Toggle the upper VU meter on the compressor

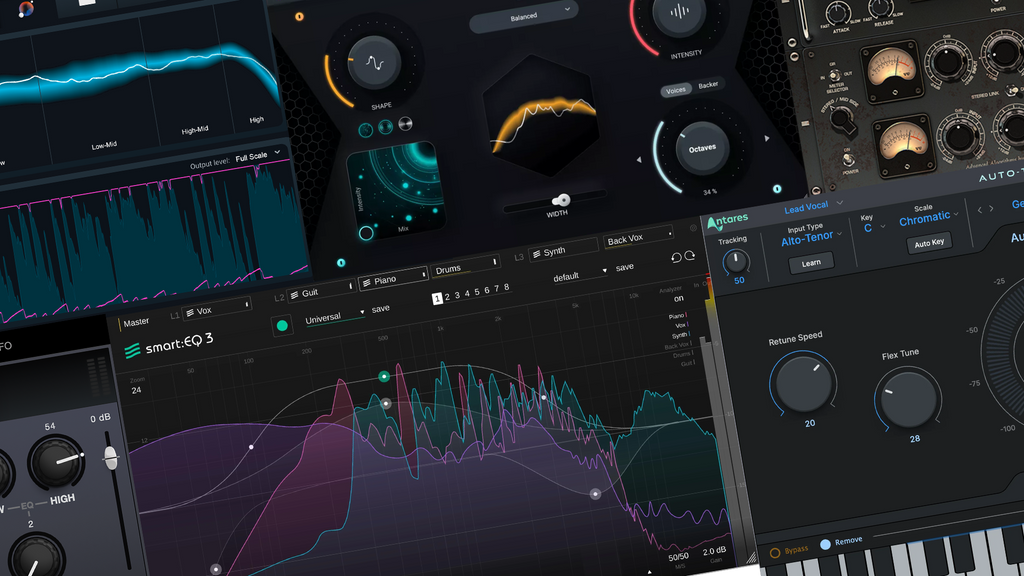[x=891, y=71]
